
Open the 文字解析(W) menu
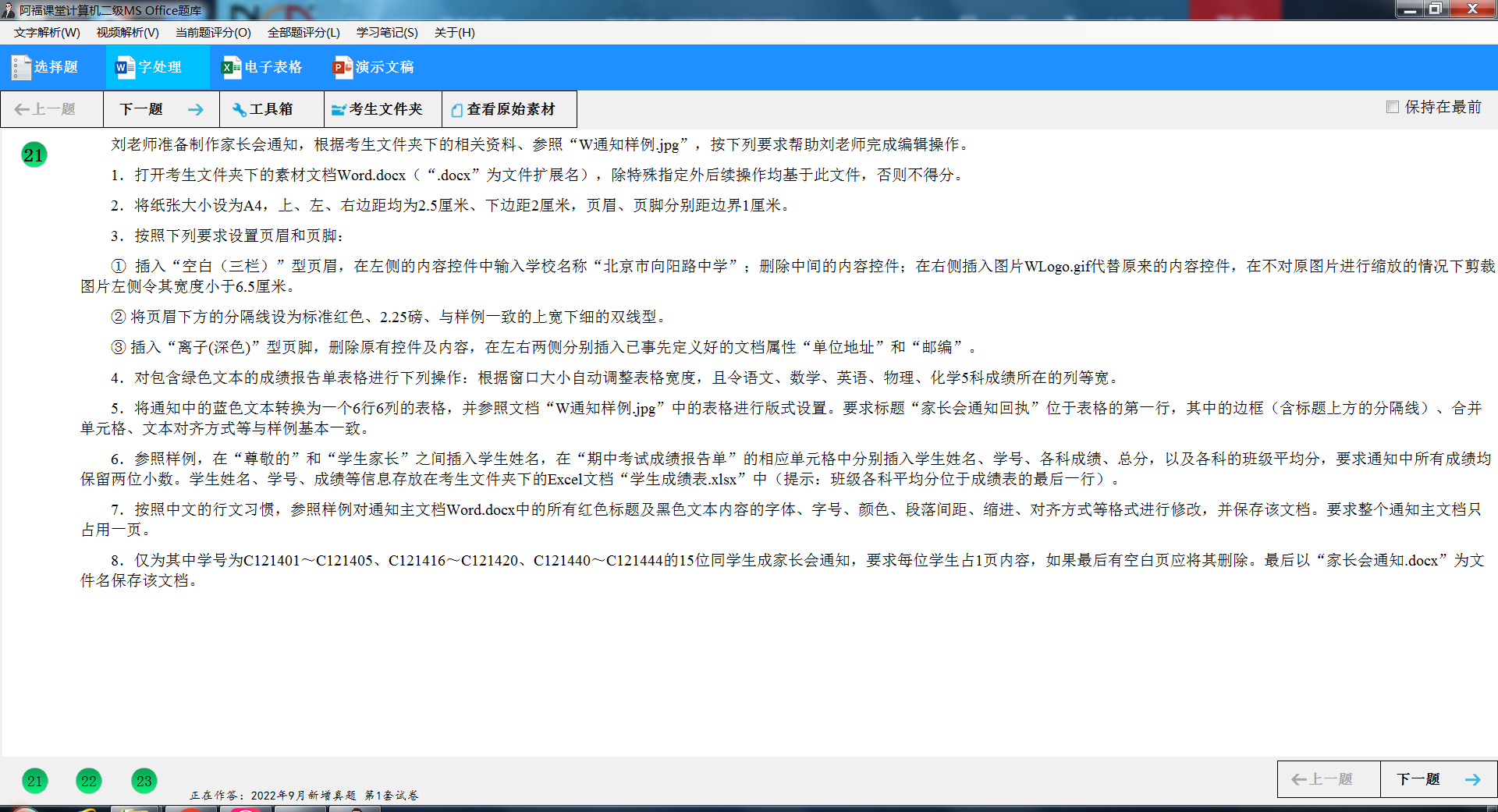(47, 33)
